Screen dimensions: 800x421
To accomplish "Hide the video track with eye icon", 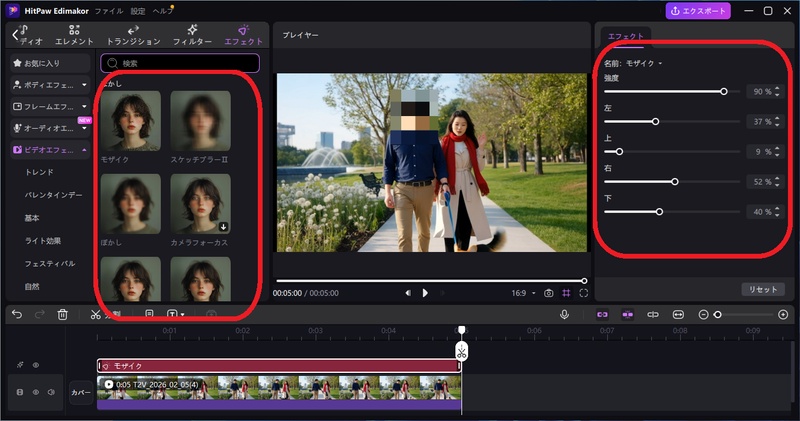I will tap(36, 392).
